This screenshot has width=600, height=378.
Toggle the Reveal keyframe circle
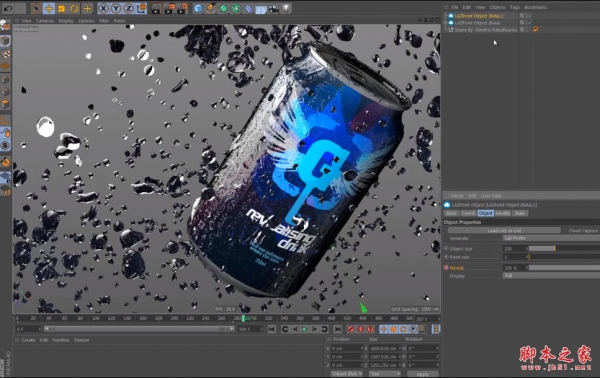[x=446, y=268]
